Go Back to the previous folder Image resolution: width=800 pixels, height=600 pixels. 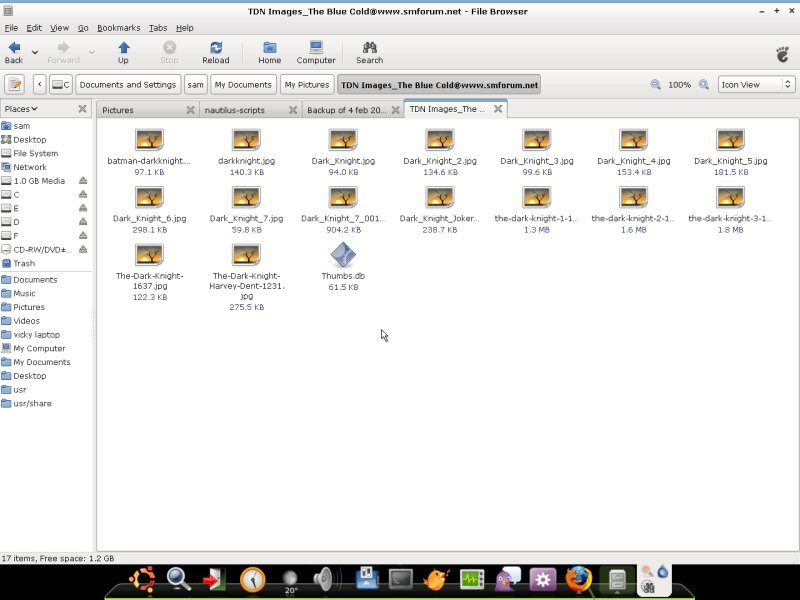(14, 53)
